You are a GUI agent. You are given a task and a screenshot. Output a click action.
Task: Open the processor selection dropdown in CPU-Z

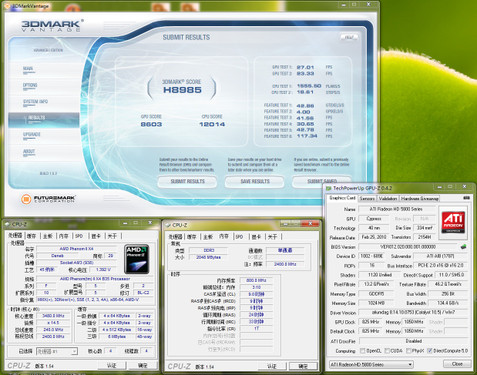pos(56,351)
